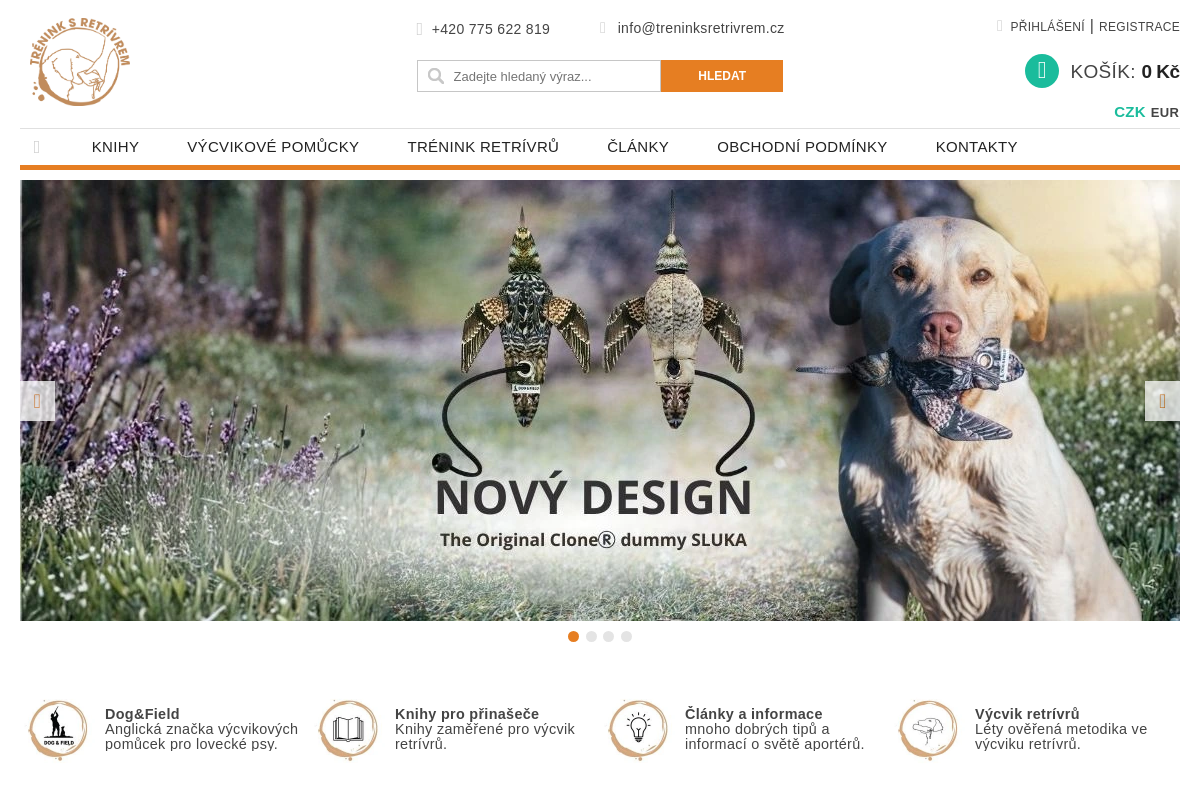Open the Přihlášení login link

click(1047, 27)
